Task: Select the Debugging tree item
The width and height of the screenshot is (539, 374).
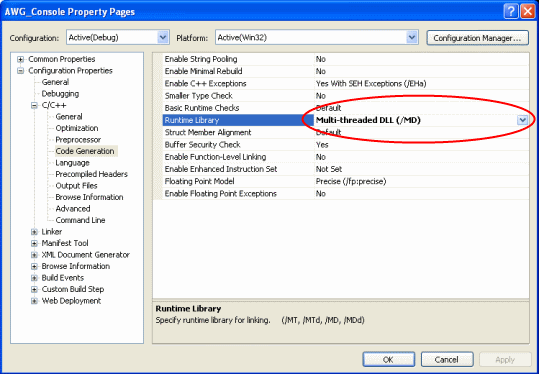Action: click(60, 94)
